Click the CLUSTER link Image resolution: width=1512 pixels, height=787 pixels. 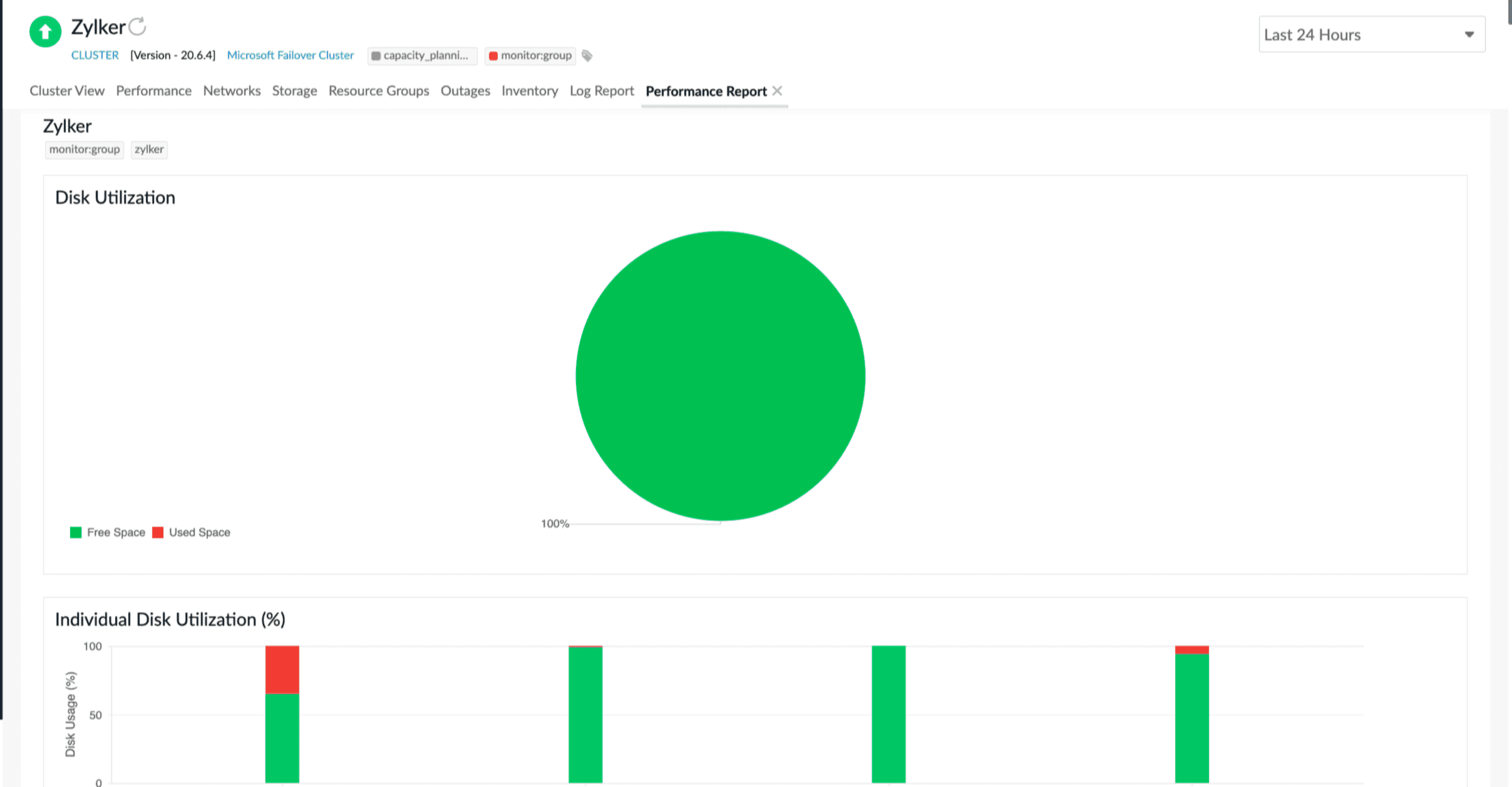(95, 55)
